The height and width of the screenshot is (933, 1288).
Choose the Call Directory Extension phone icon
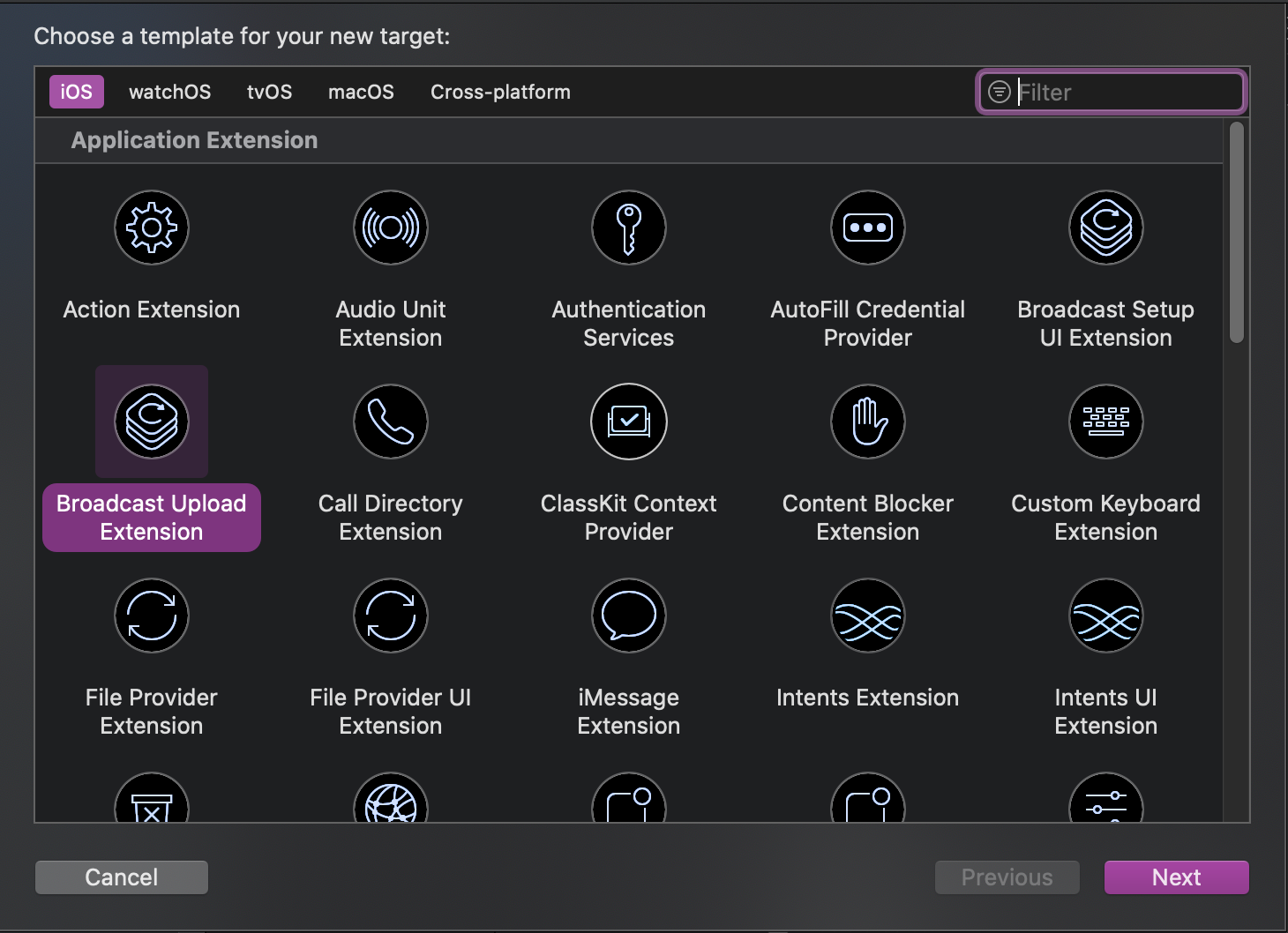coord(391,422)
